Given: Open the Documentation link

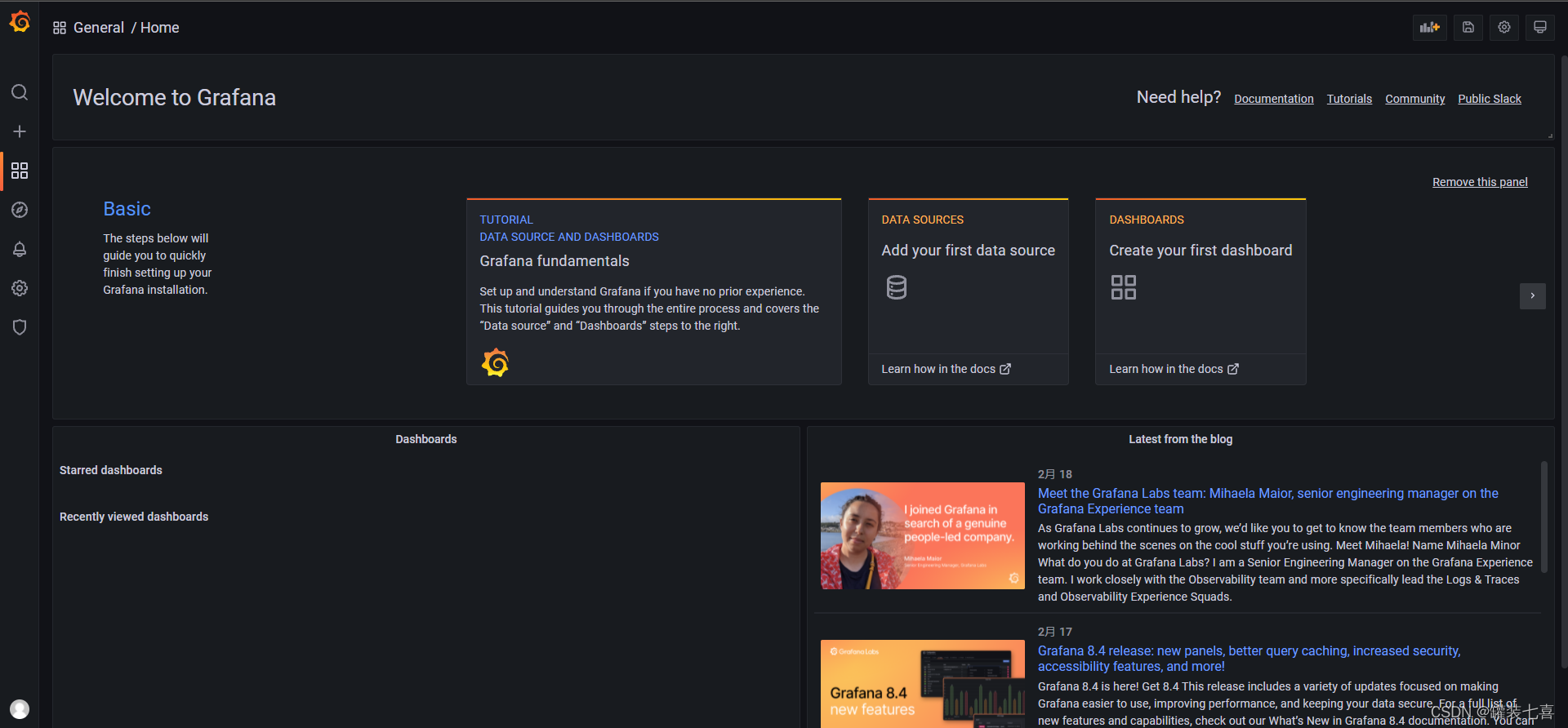Looking at the screenshot, I should pos(1274,99).
